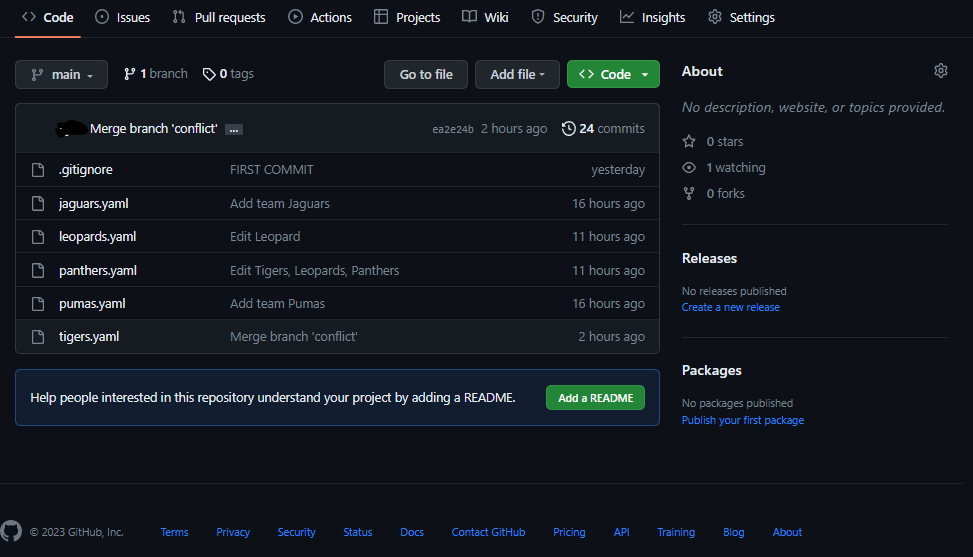Image resolution: width=973 pixels, height=557 pixels.
Task: Expand commit details ellipsis button
Action: [x=234, y=130]
